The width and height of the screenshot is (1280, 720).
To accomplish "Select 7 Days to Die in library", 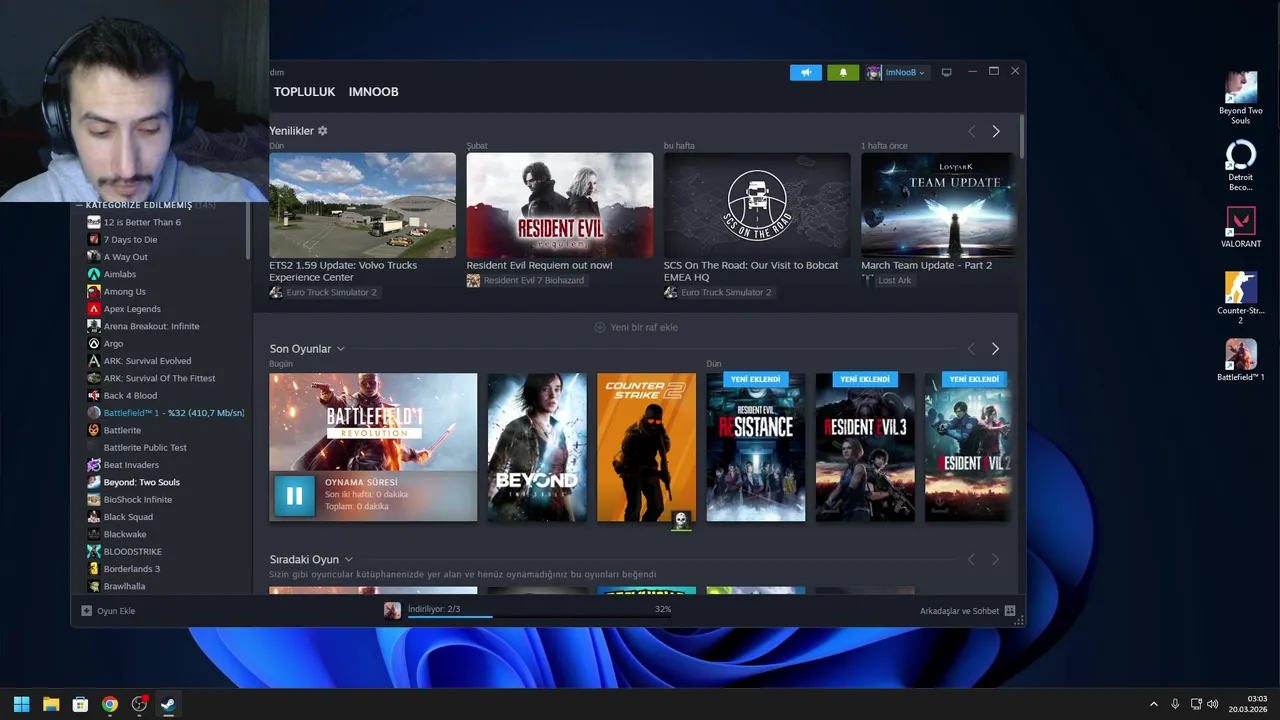I will point(130,240).
